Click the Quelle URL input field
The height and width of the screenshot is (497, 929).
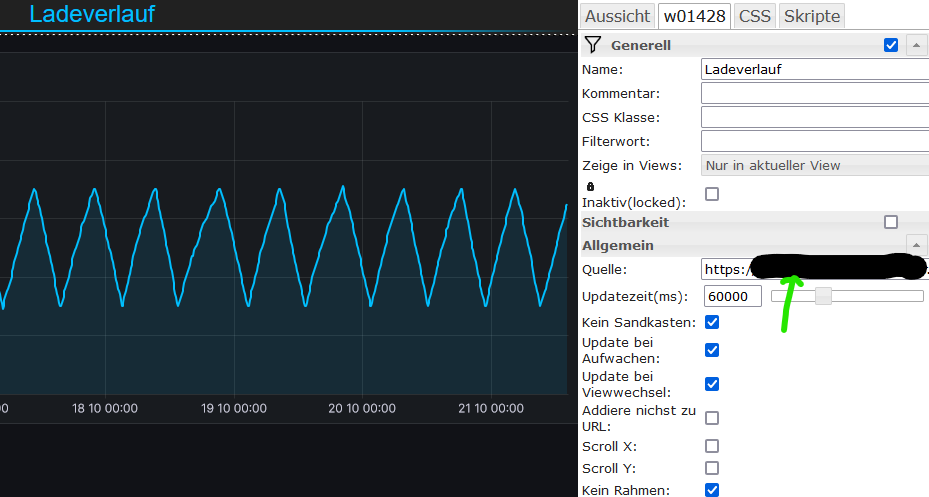815,270
